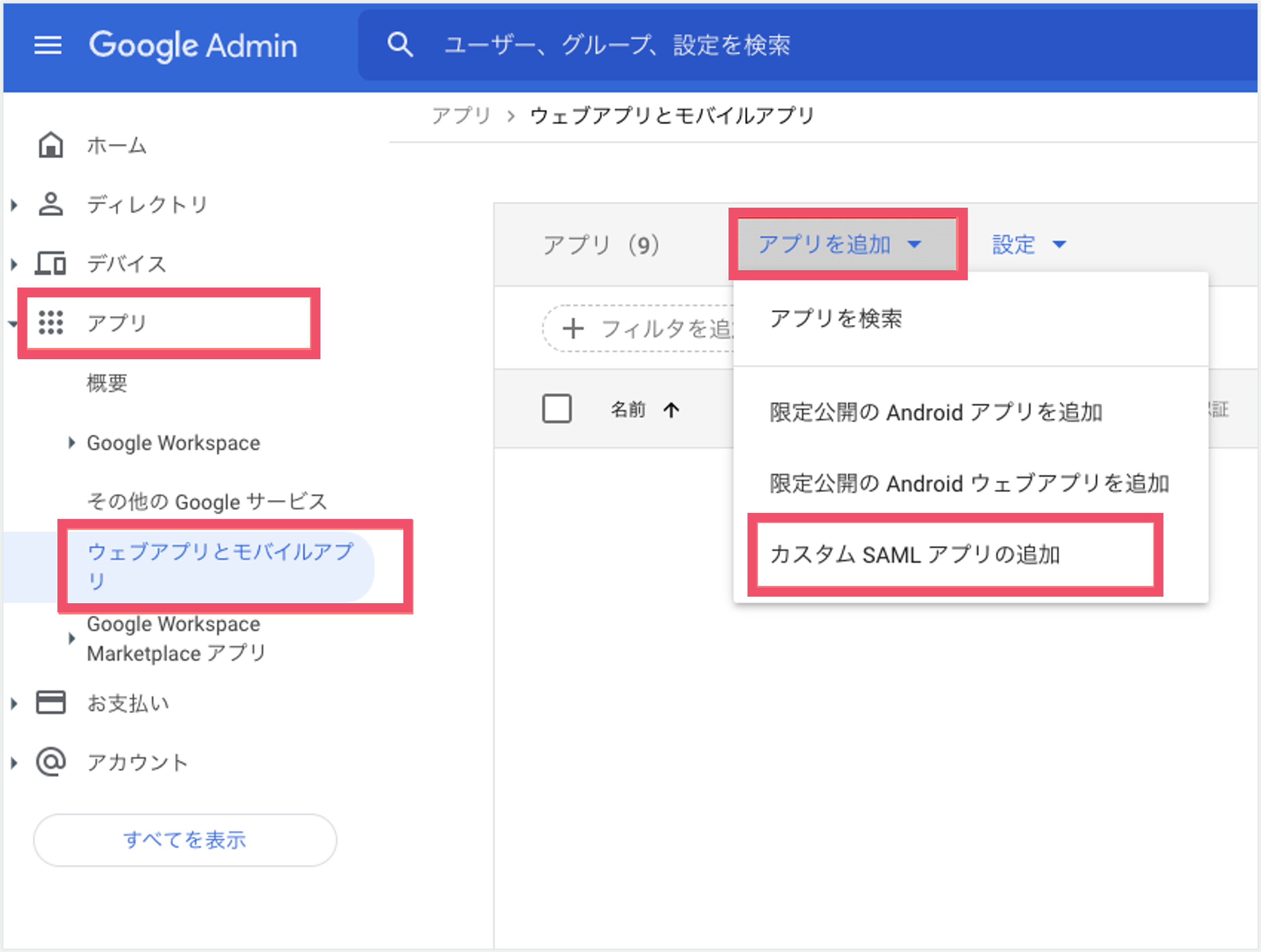
Task: Expand Google Workspace Marketplace アプリ arrow
Action: (x=71, y=639)
